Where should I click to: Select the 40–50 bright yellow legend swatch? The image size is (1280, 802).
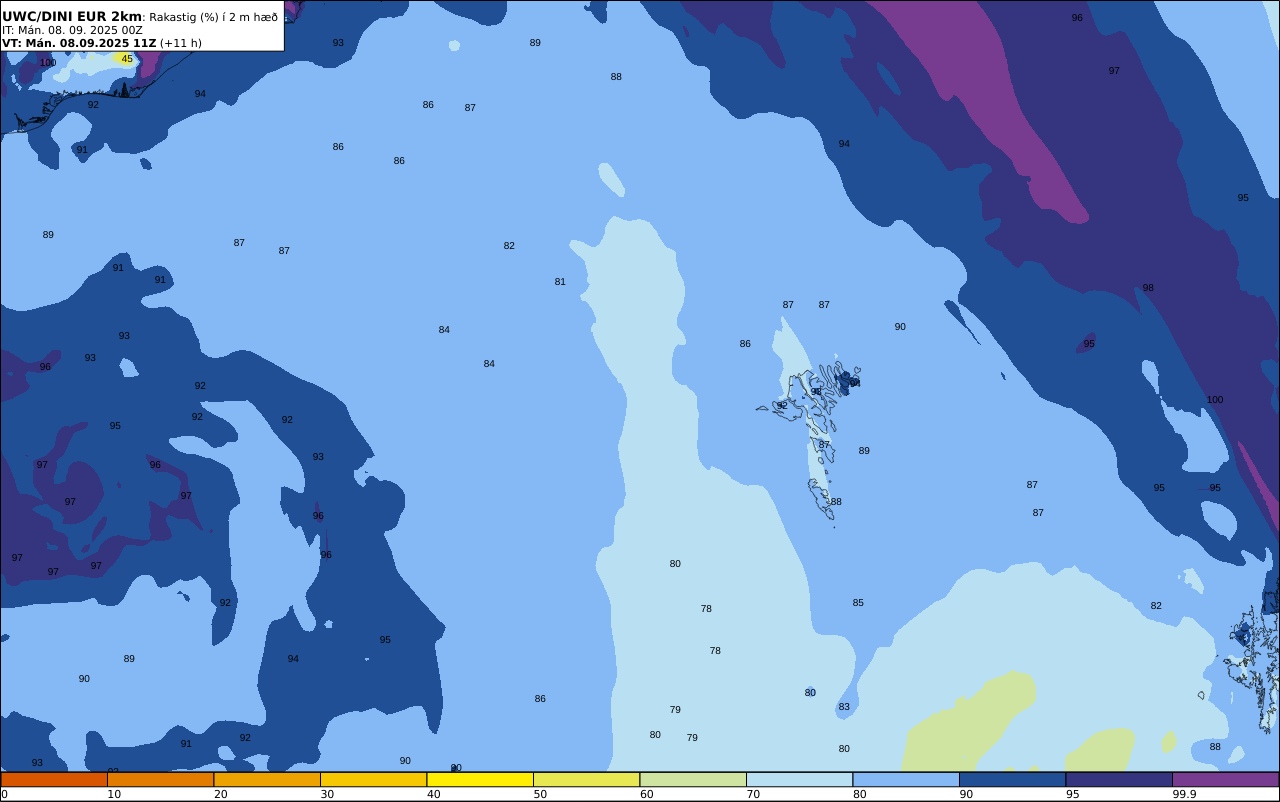coord(480,779)
